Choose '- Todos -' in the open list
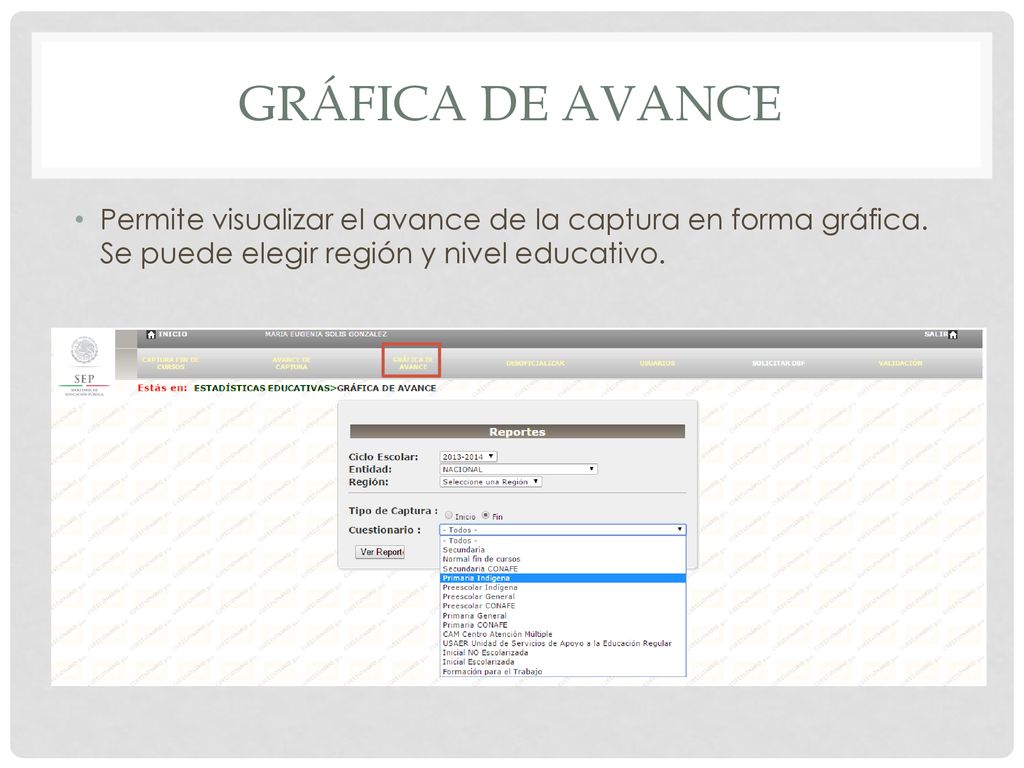Image resolution: width=1024 pixels, height=768 pixels. point(563,541)
